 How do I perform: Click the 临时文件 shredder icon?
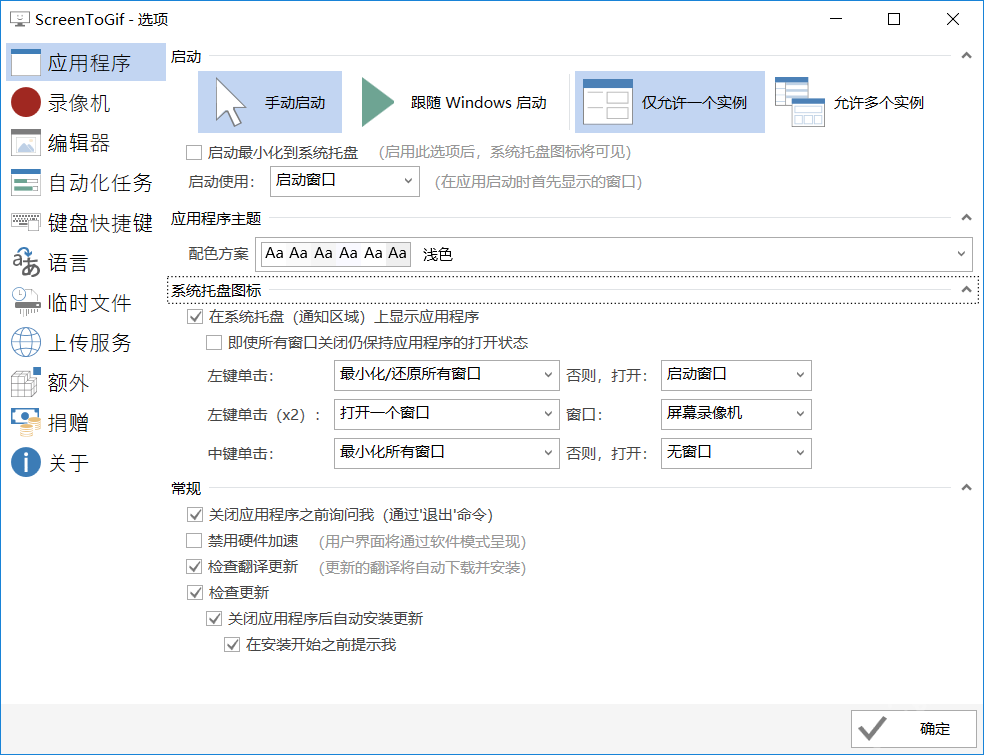point(26,302)
